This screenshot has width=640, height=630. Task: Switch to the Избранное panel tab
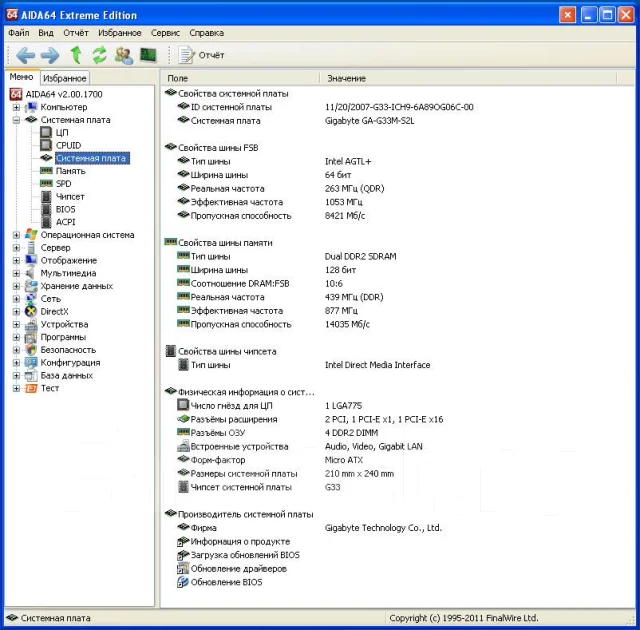(x=64, y=78)
